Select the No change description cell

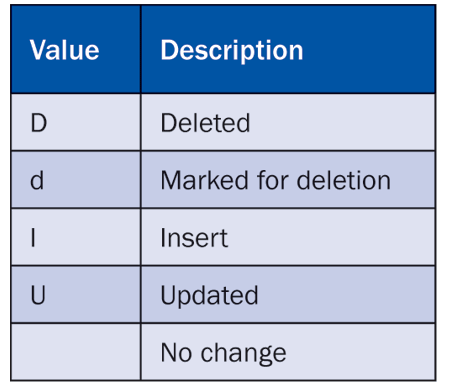coord(288,352)
